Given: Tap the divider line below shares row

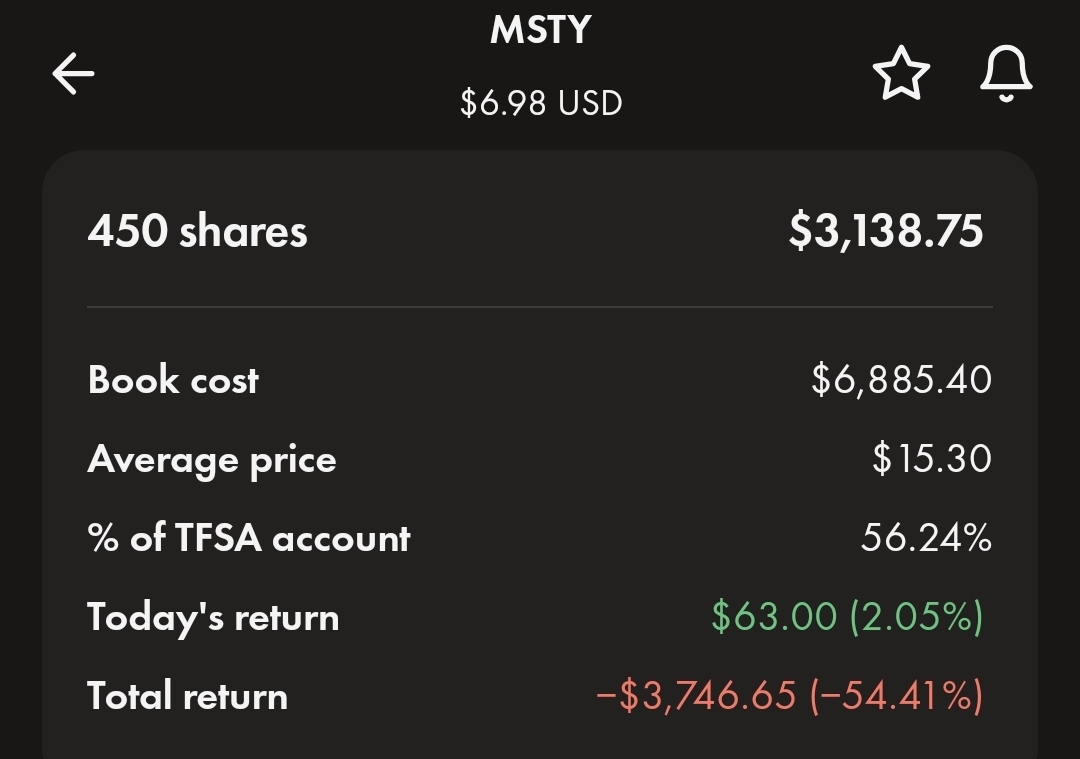Looking at the screenshot, I should pyautogui.click(x=540, y=306).
